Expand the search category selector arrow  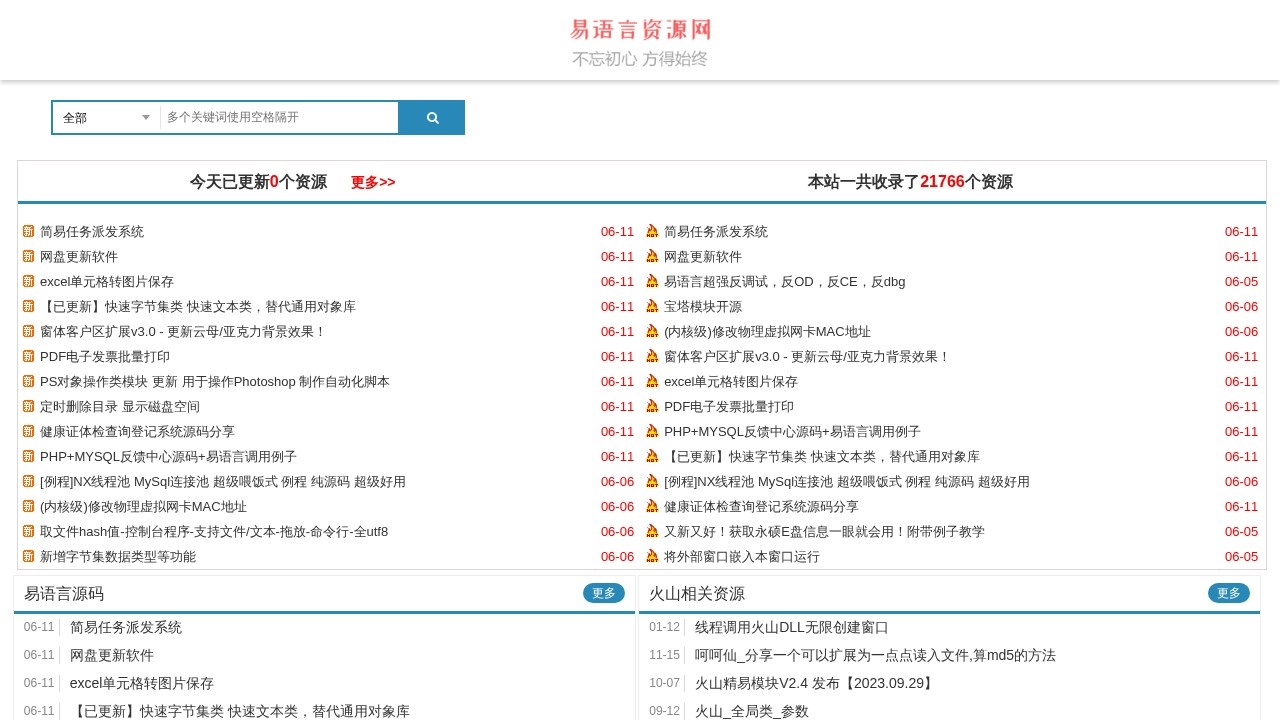145,117
